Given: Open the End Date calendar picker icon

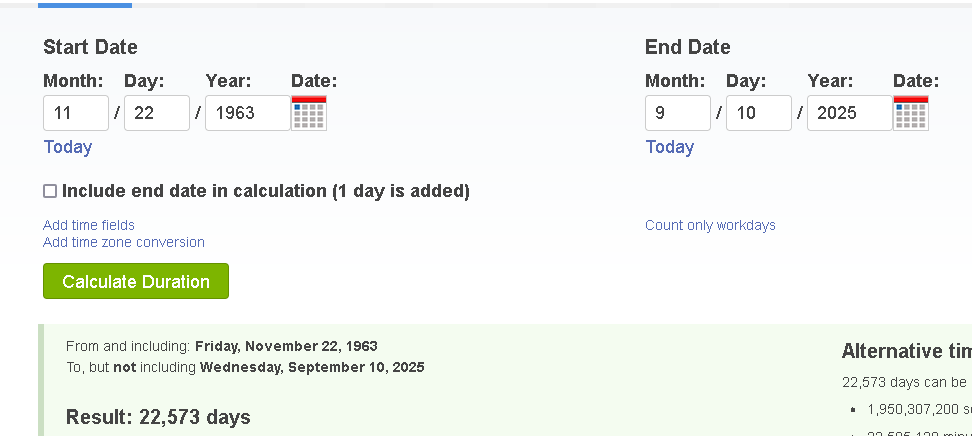Looking at the screenshot, I should [910, 113].
